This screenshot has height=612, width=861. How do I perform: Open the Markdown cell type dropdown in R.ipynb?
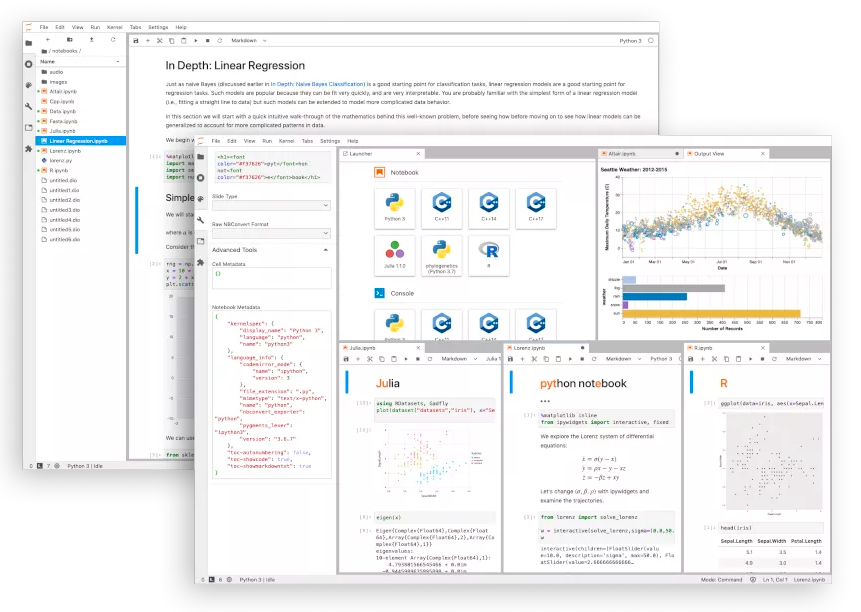pos(803,359)
